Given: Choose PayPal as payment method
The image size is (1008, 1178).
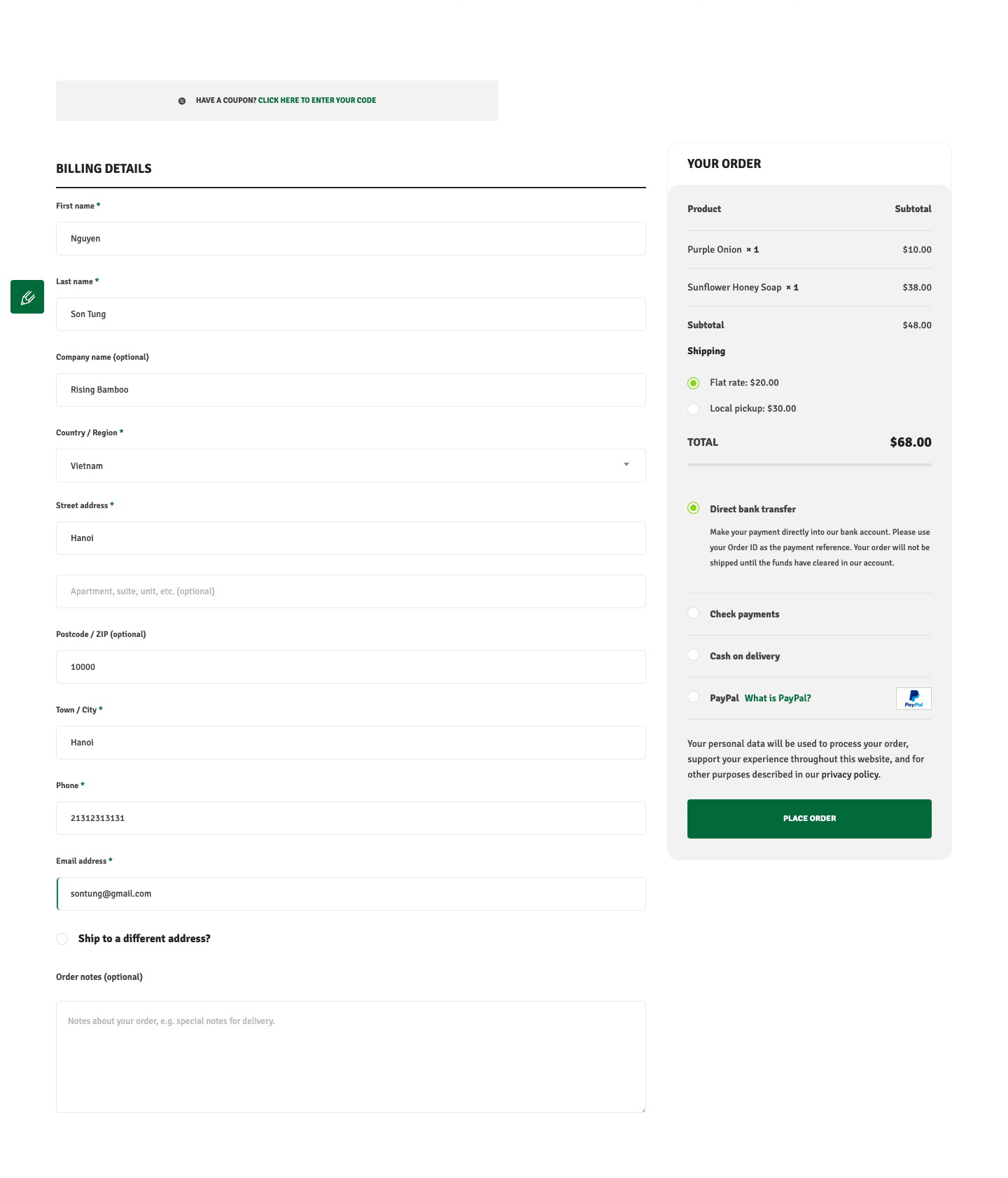Looking at the screenshot, I should click(694, 697).
